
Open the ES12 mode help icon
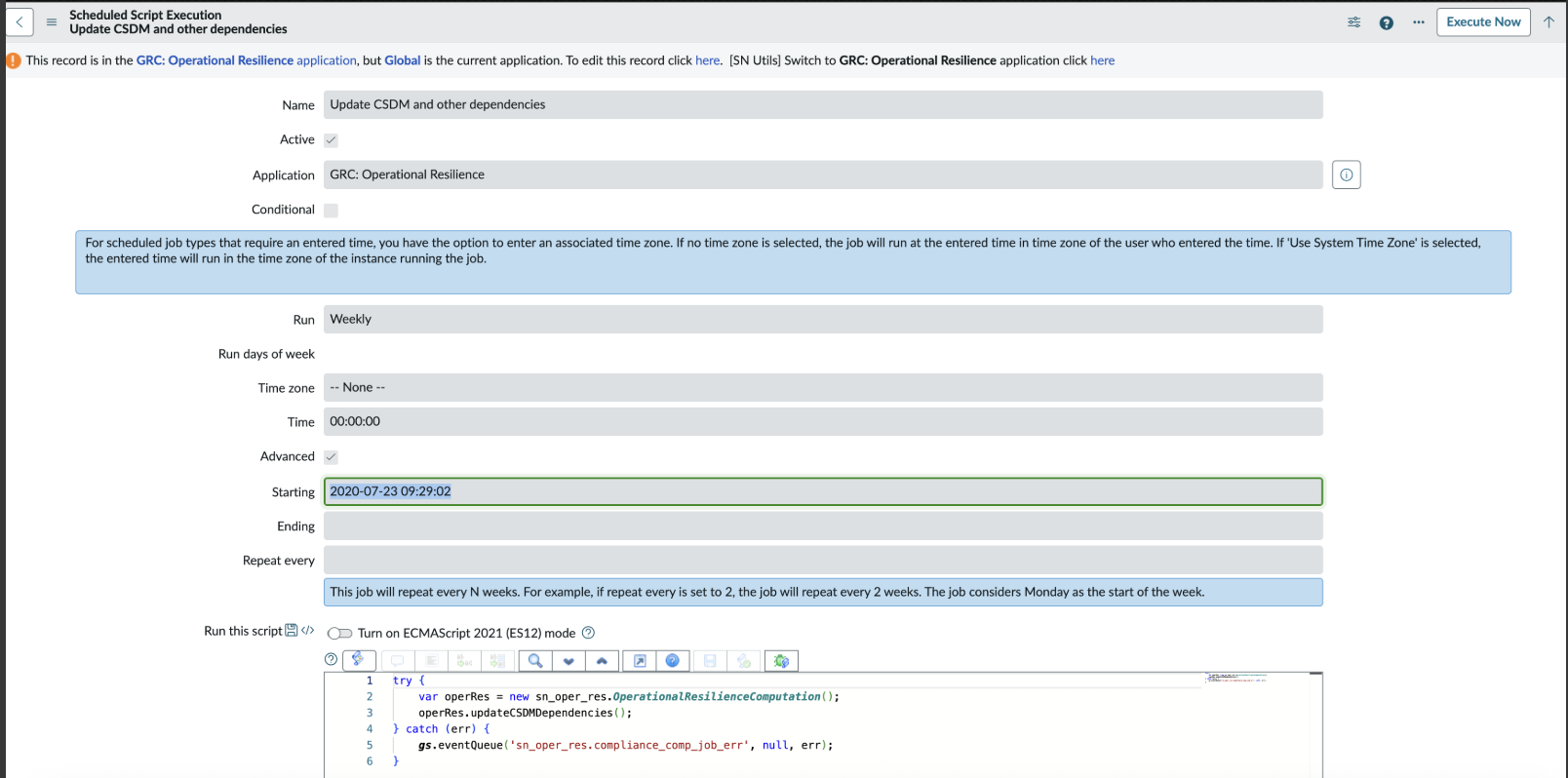(x=588, y=633)
